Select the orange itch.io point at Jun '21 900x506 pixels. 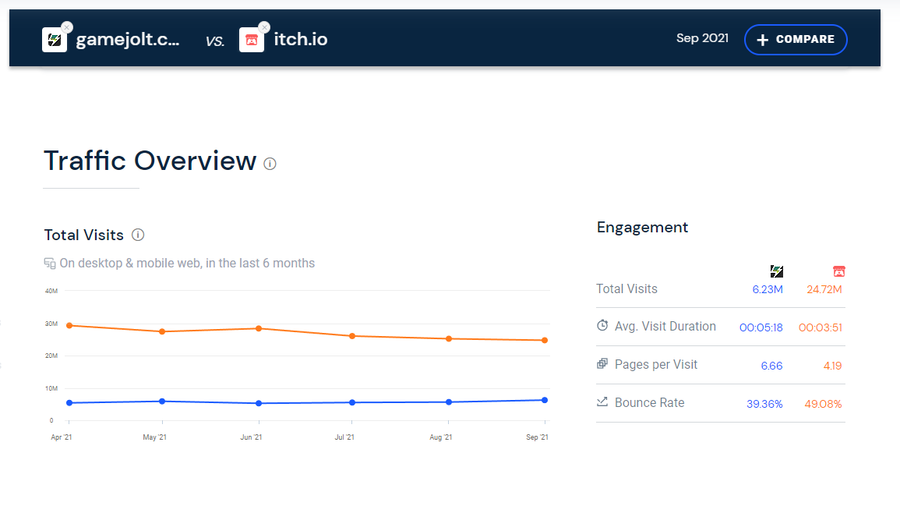point(259,329)
